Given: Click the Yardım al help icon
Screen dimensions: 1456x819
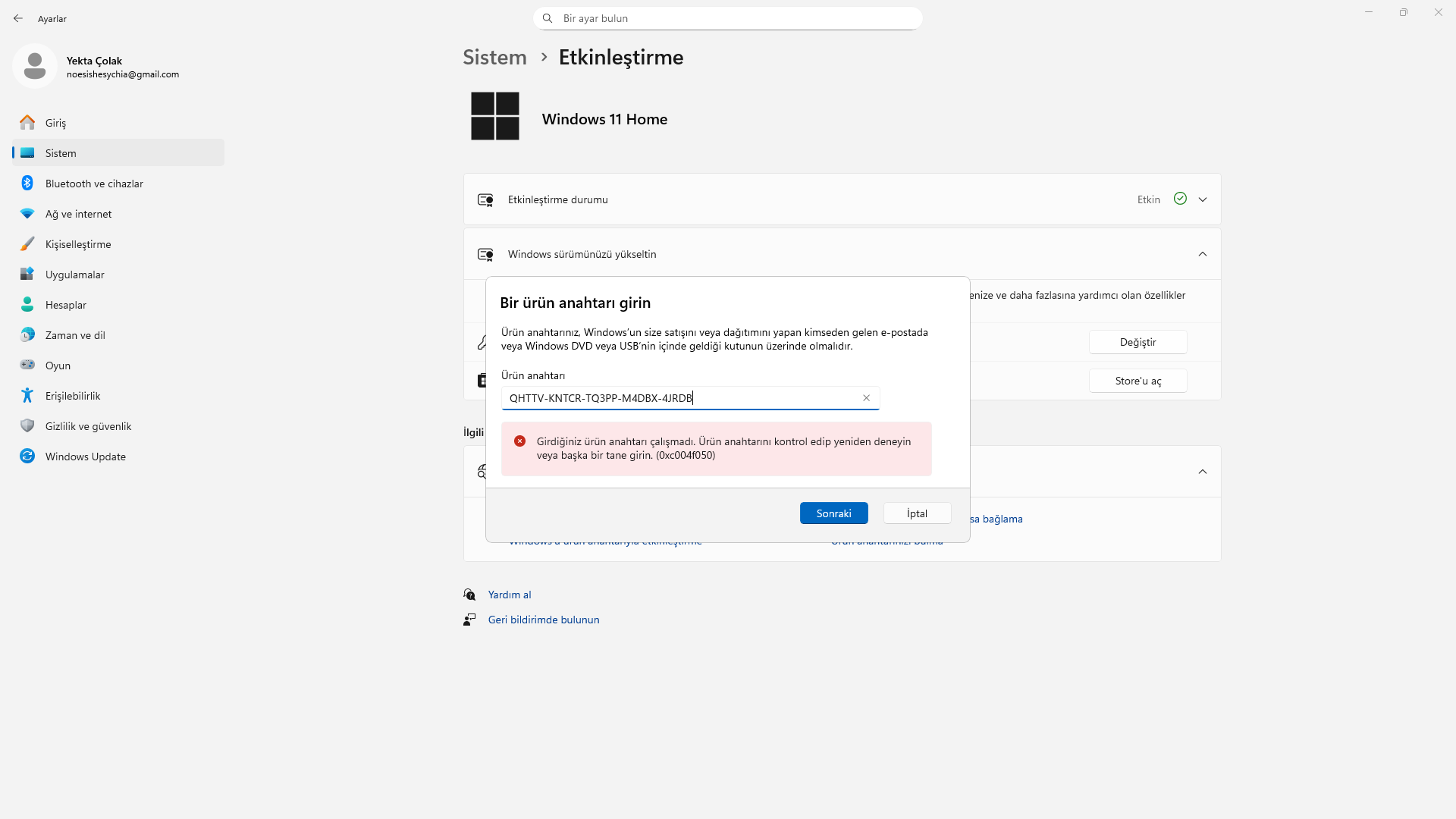Looking at the screenshot, I should [469, 595].
